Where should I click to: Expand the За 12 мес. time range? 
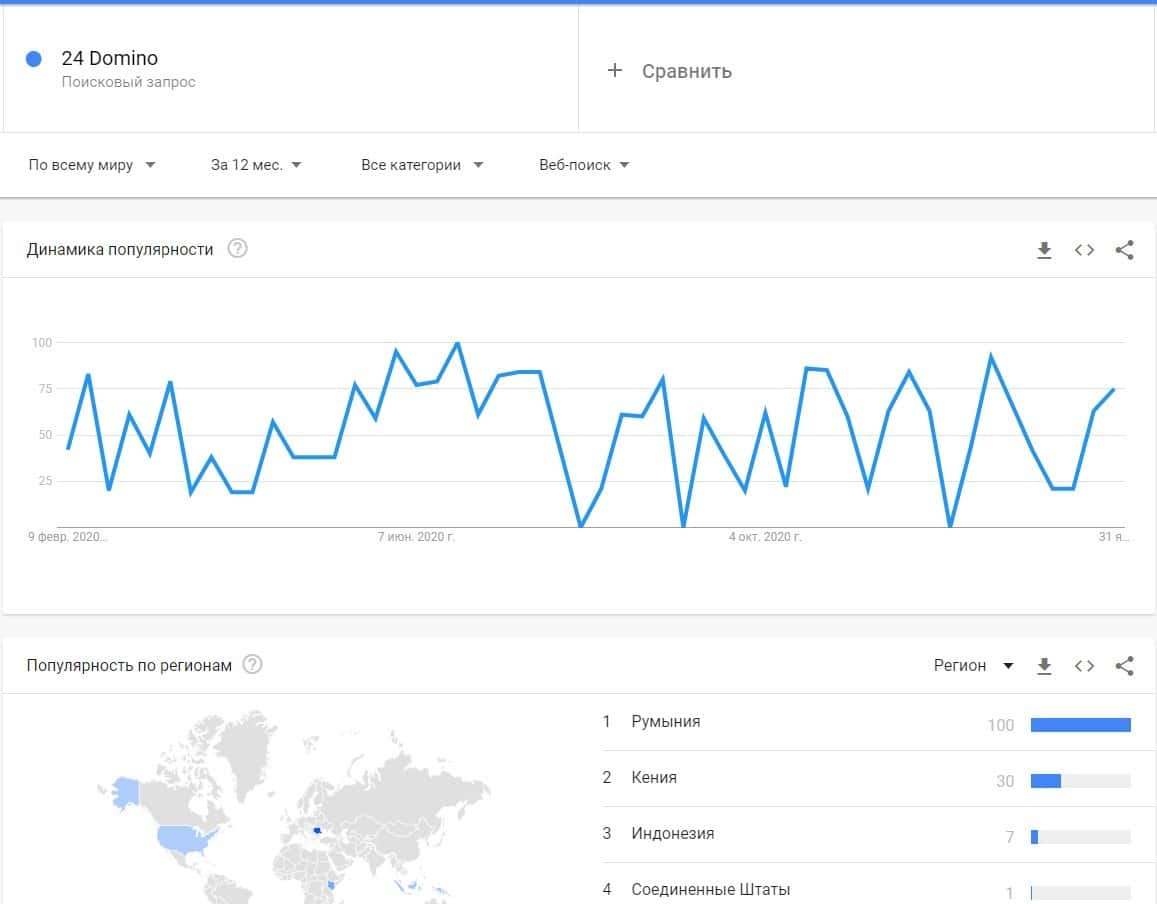click(256, 165)
